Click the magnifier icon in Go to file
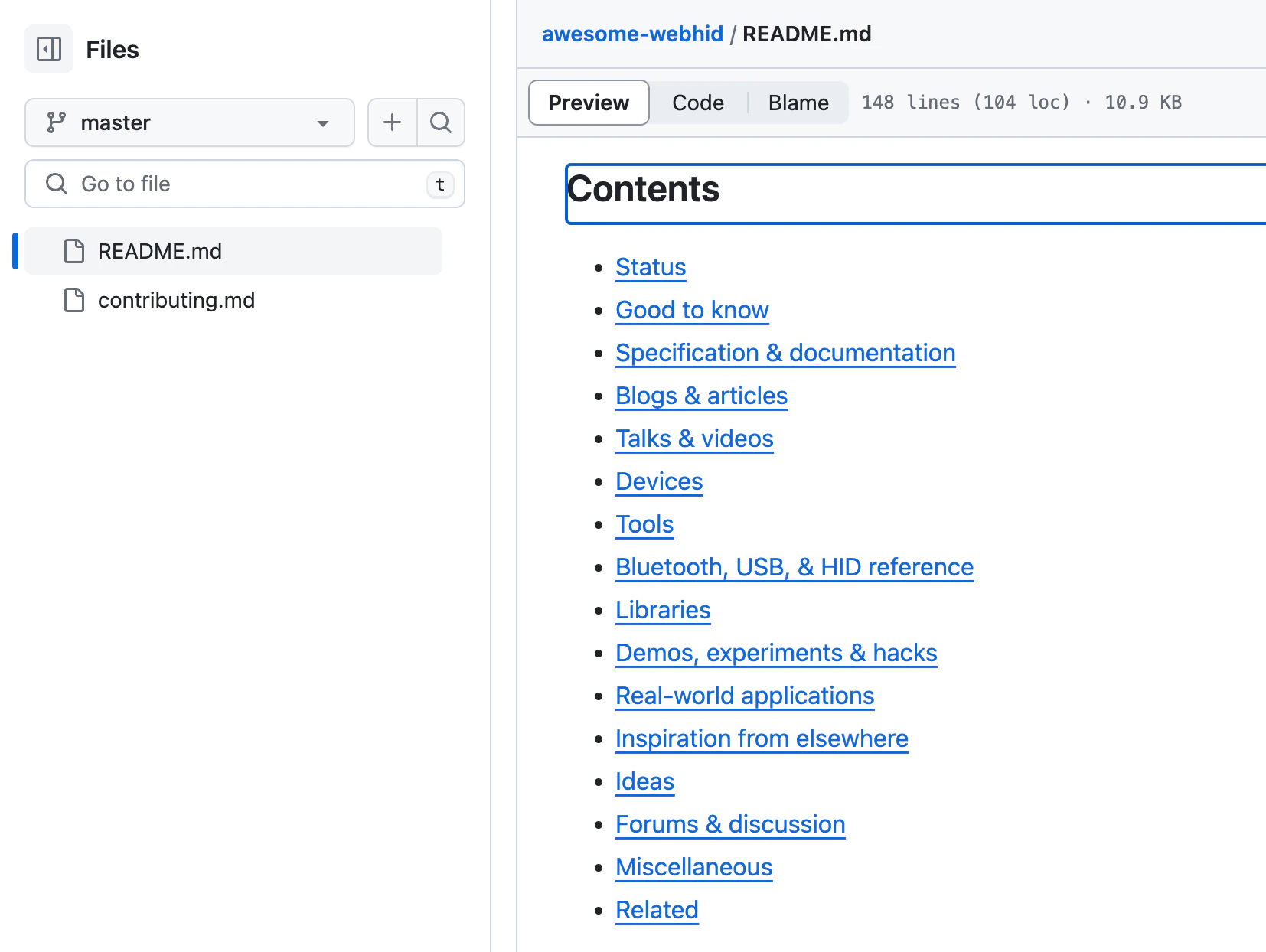The image size is (1266, 952). point(56,184)
